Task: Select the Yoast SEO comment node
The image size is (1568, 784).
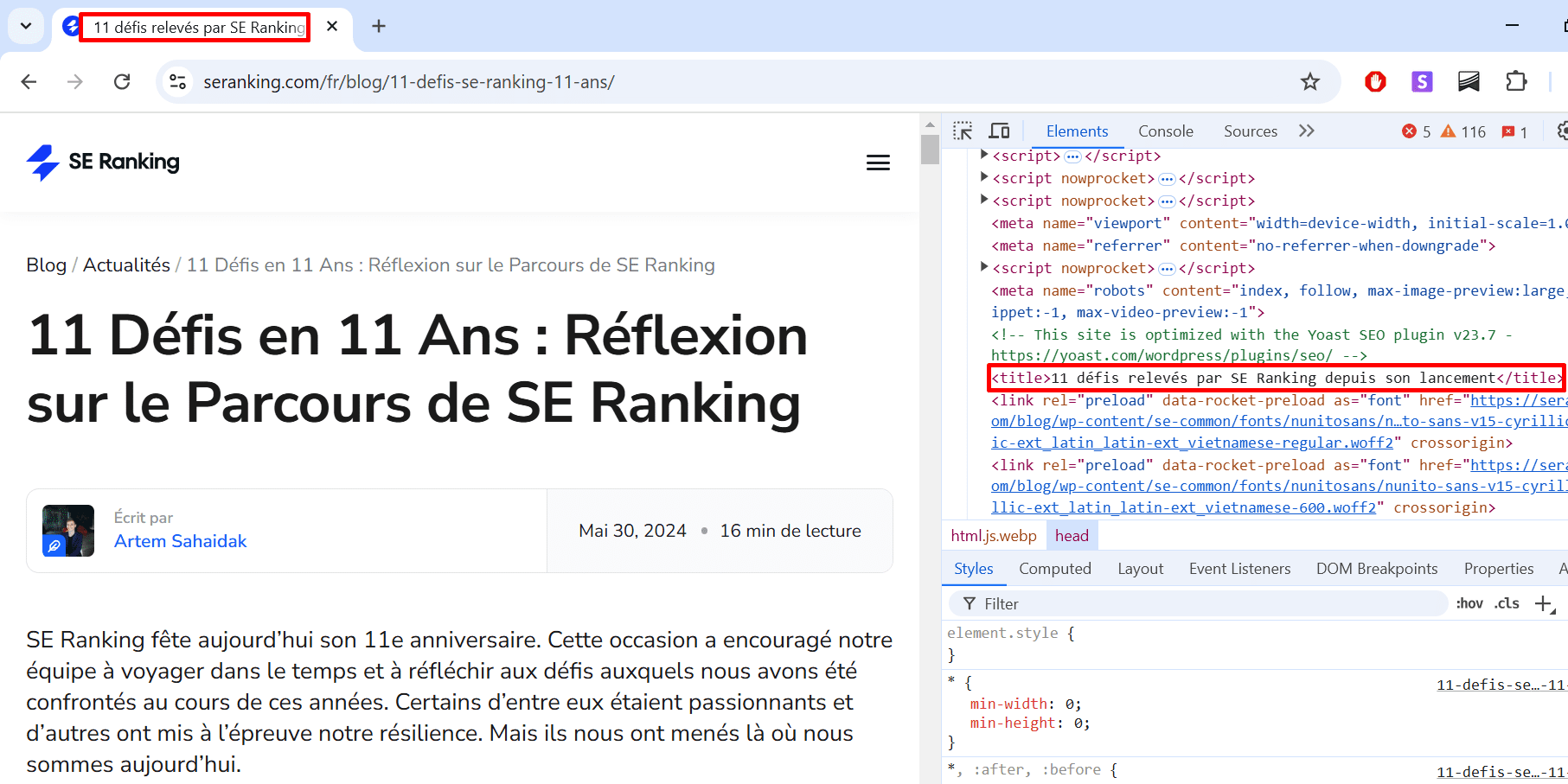Action: tap(1251, 345)
